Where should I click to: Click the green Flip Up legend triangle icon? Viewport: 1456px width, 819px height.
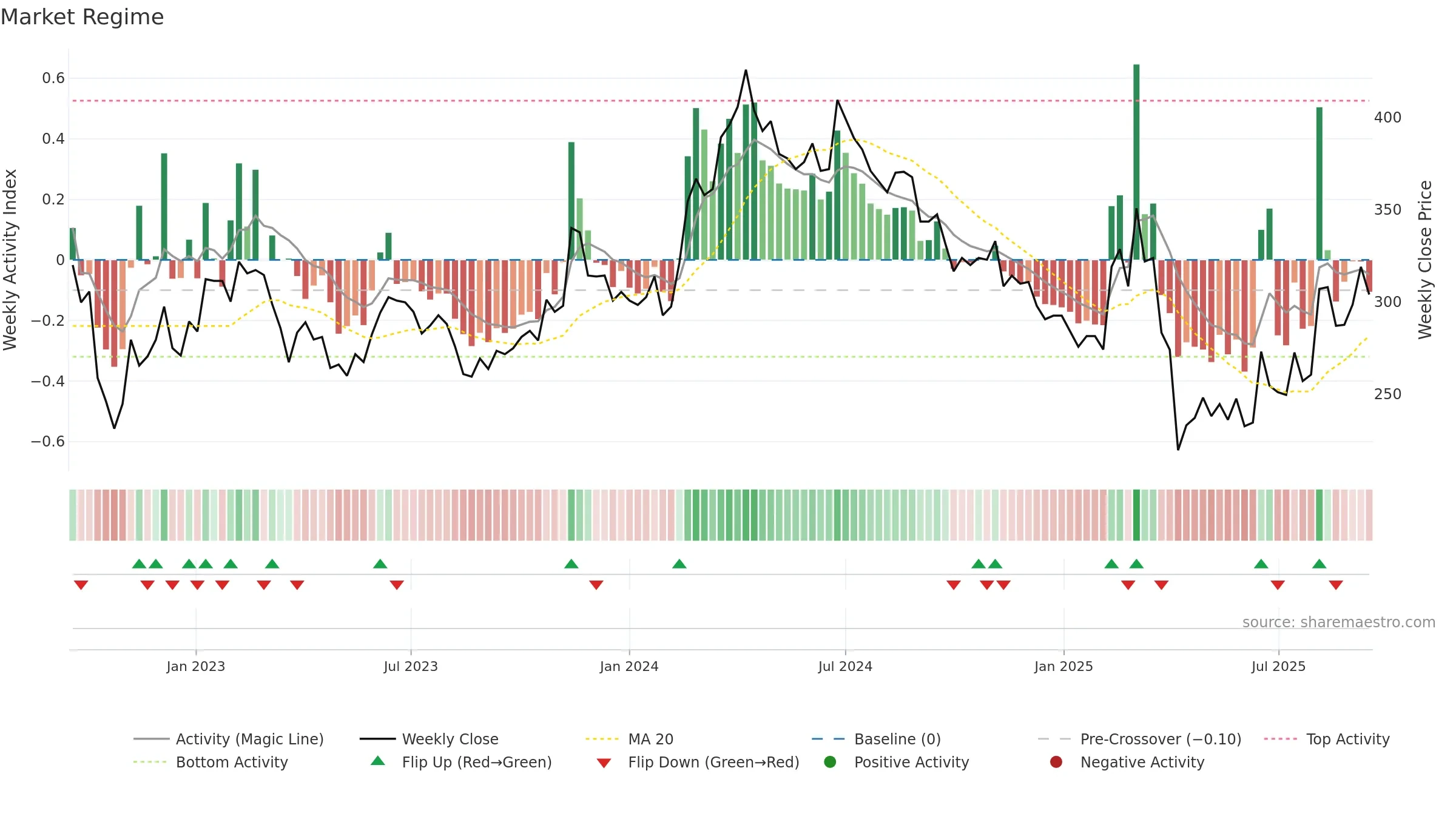pos(378,761)
